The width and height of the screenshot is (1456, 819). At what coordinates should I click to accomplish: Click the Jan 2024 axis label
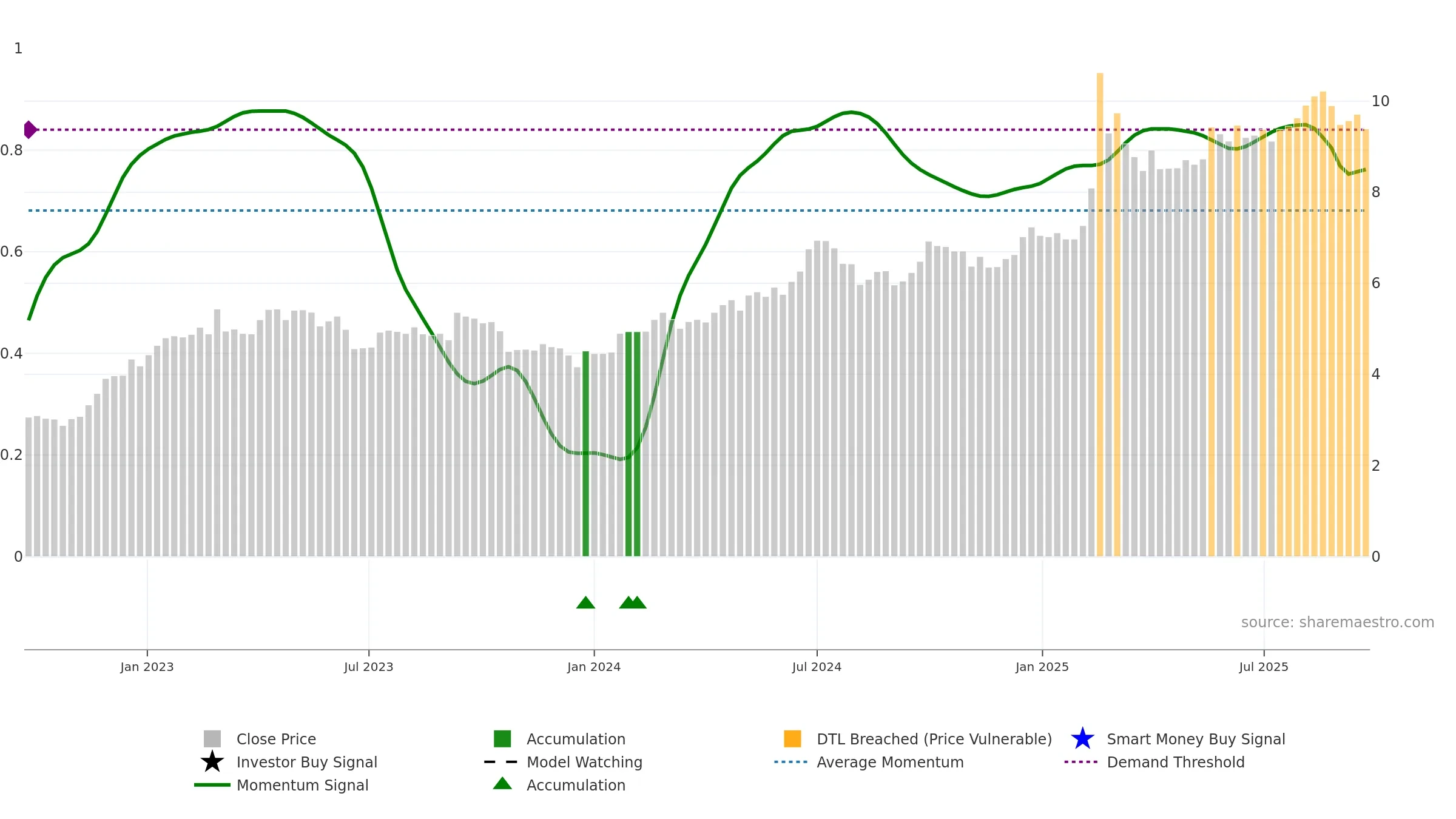point(594,667)
